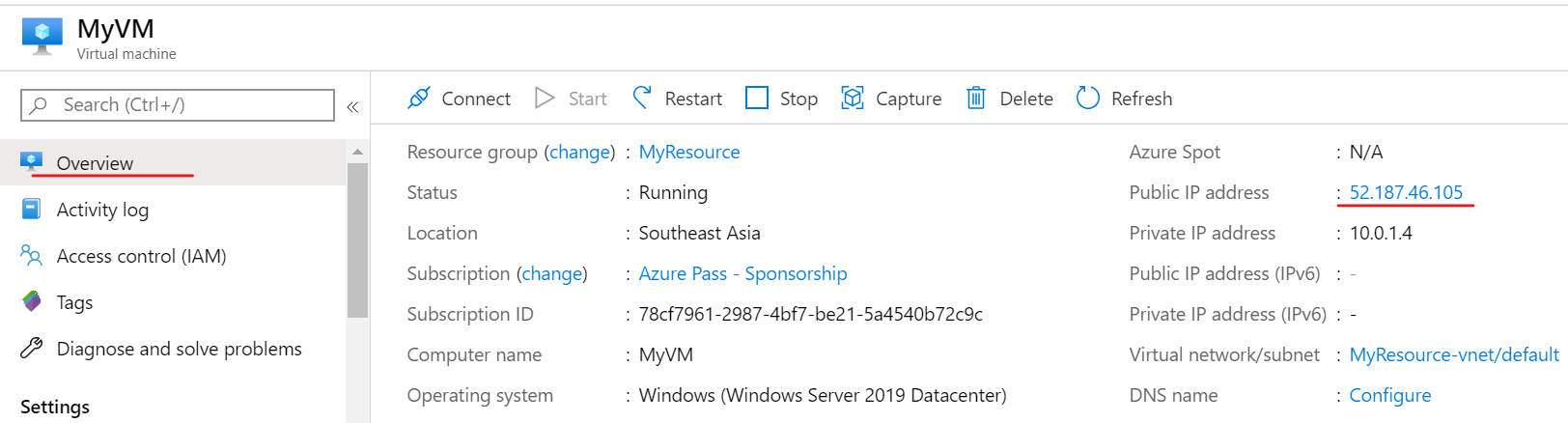Click the Virtual machine subtitle text
This screenshot has height=423, width=1568.
tap(126, 54)
